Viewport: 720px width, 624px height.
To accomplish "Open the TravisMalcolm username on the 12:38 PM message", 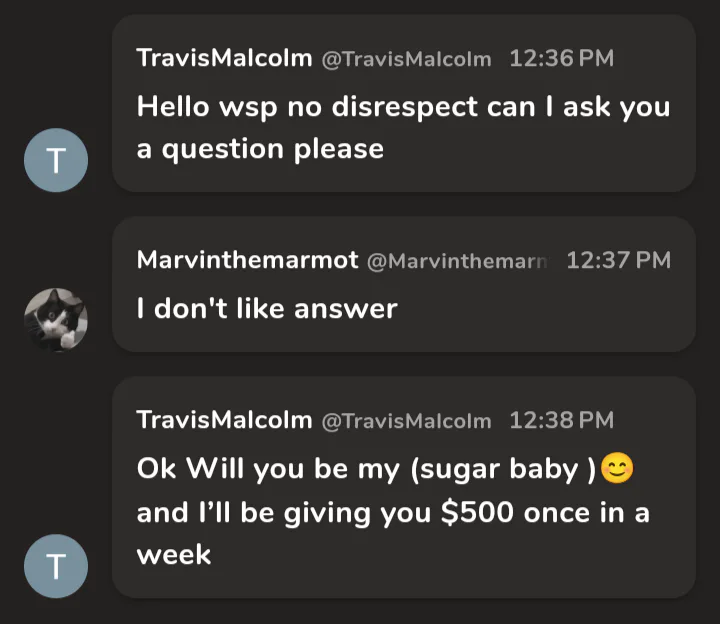I will click(224, 420).
